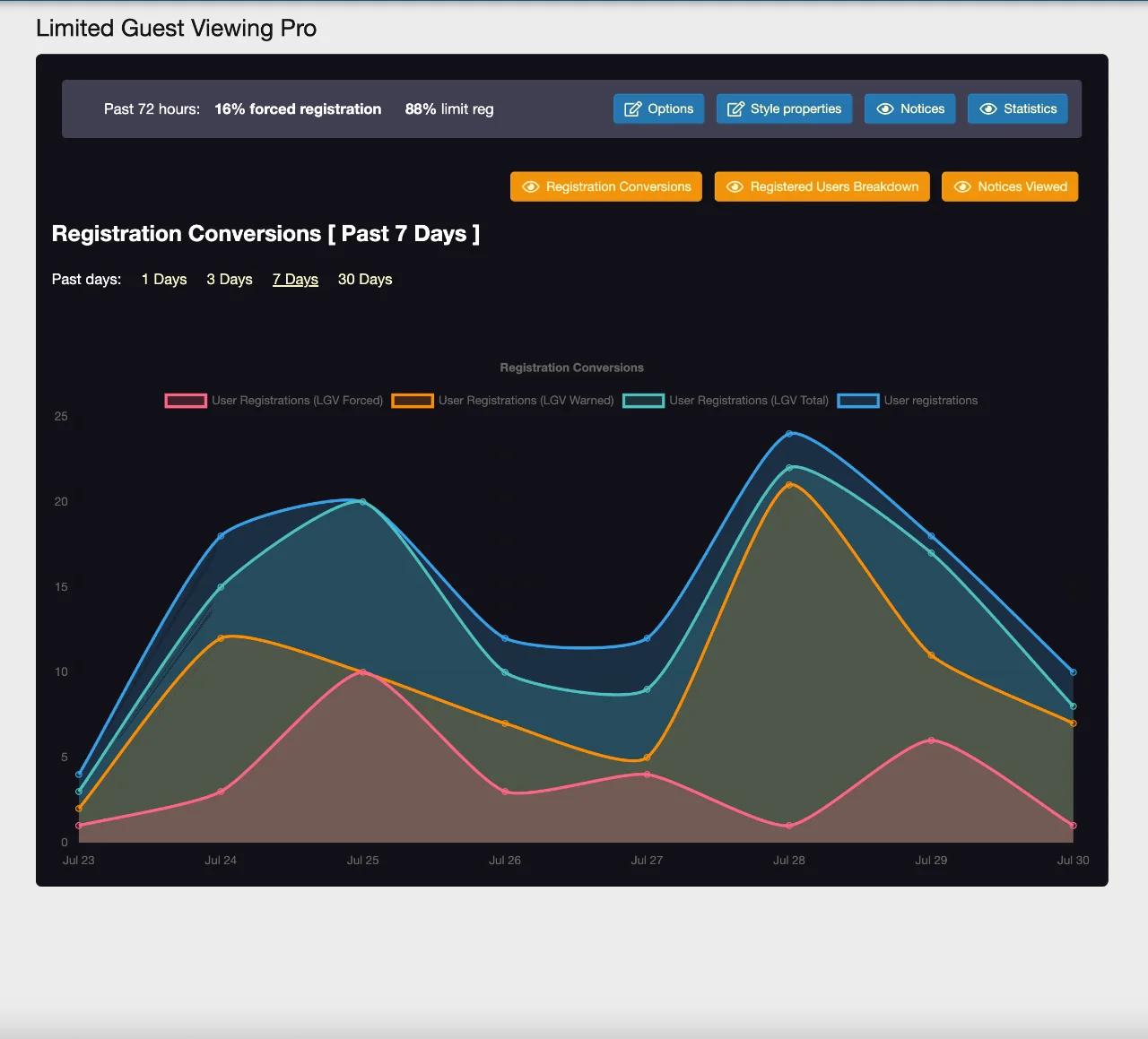Hide the LGV Total dataset series
1148x1039 pixels.
643,401
